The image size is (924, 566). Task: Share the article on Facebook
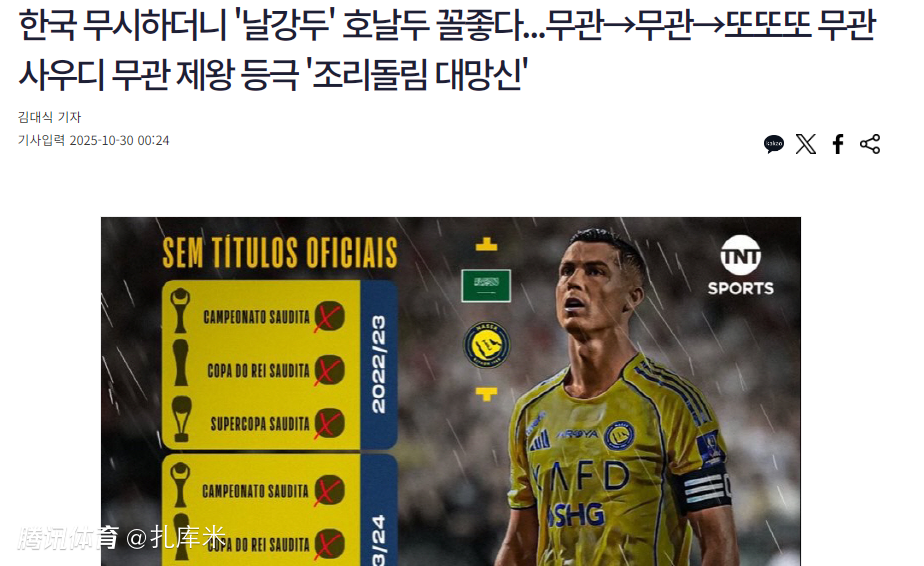[x=838, y=144]
